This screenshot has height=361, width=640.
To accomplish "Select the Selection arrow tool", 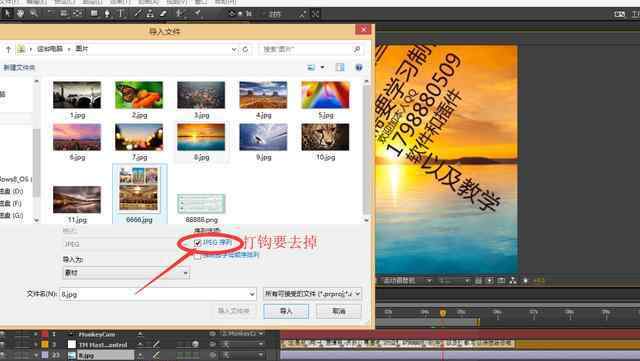I will [7, 13].
